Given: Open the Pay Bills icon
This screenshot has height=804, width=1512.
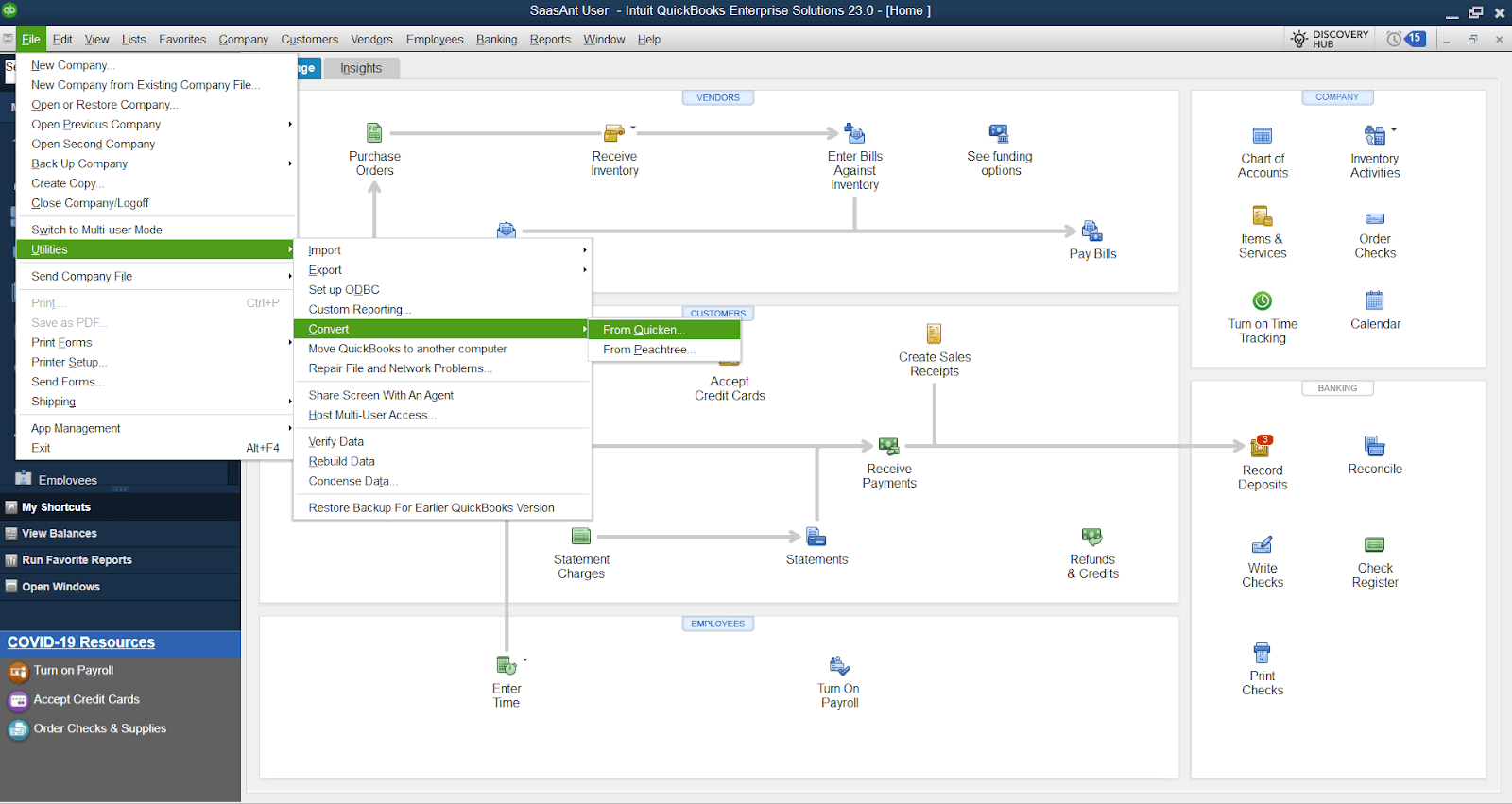Looking at the screenshot, I should (x=1091, y=231).
